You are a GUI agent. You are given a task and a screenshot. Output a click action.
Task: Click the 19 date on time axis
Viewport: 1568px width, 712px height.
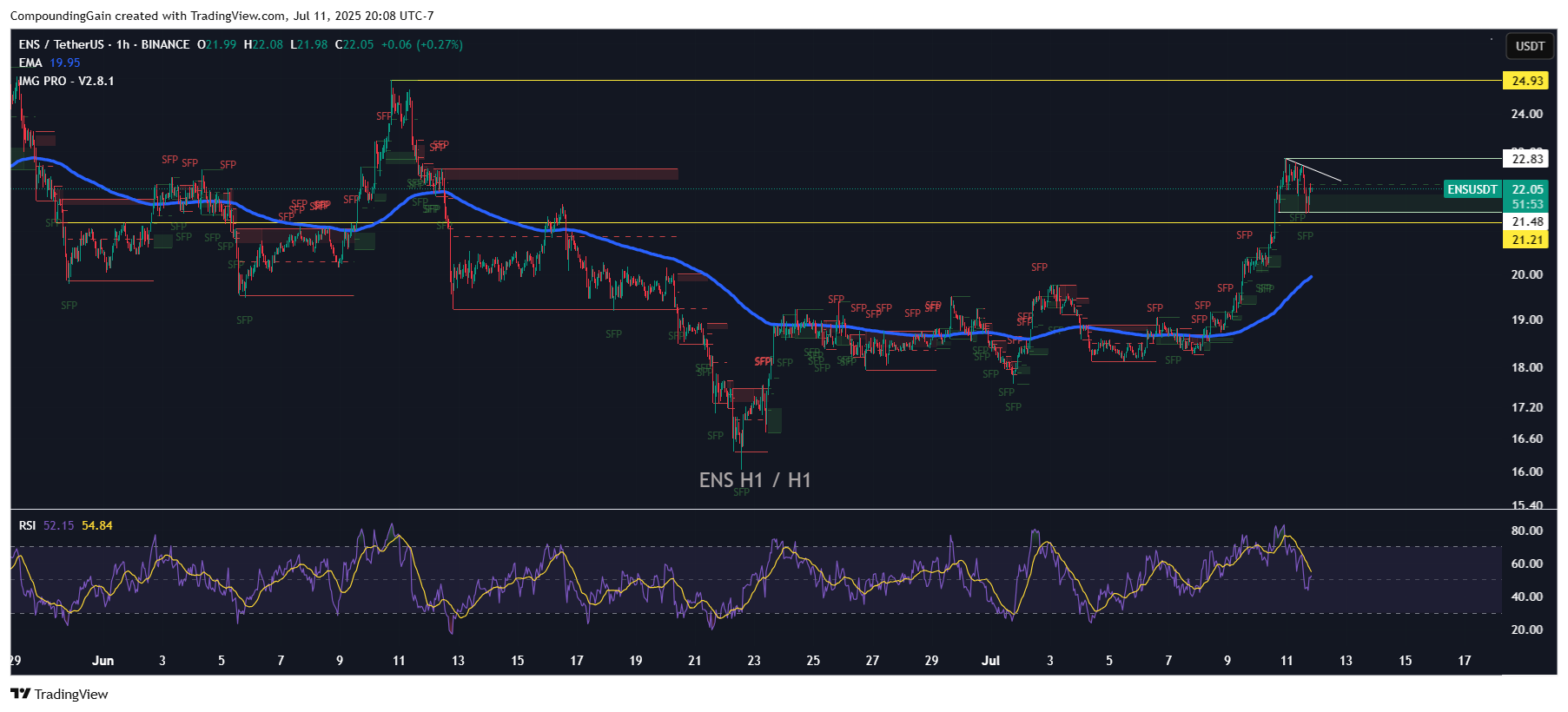[x=635, y=661]
